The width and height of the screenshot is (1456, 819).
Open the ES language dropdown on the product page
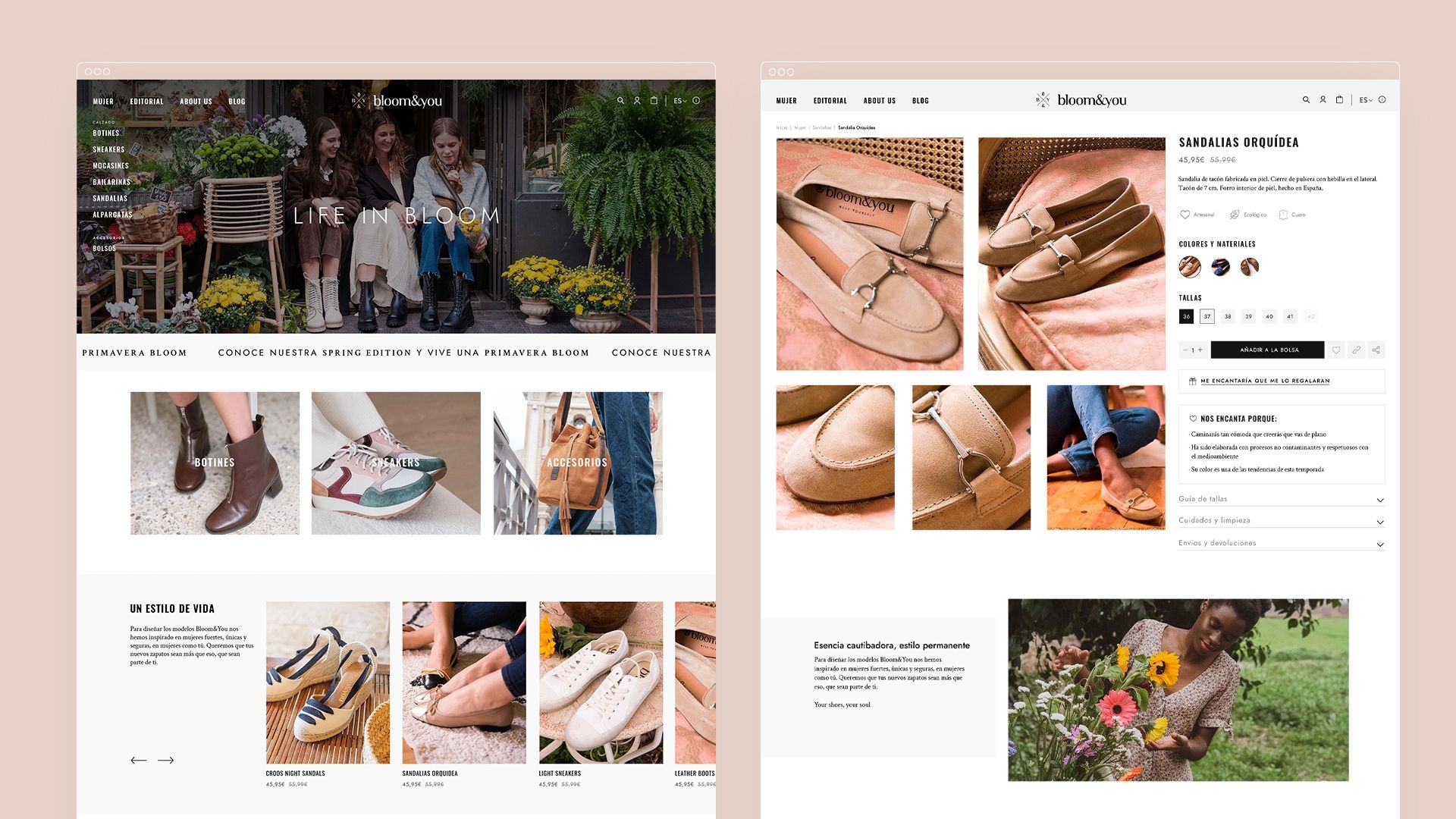click(x=1366, y=100)
